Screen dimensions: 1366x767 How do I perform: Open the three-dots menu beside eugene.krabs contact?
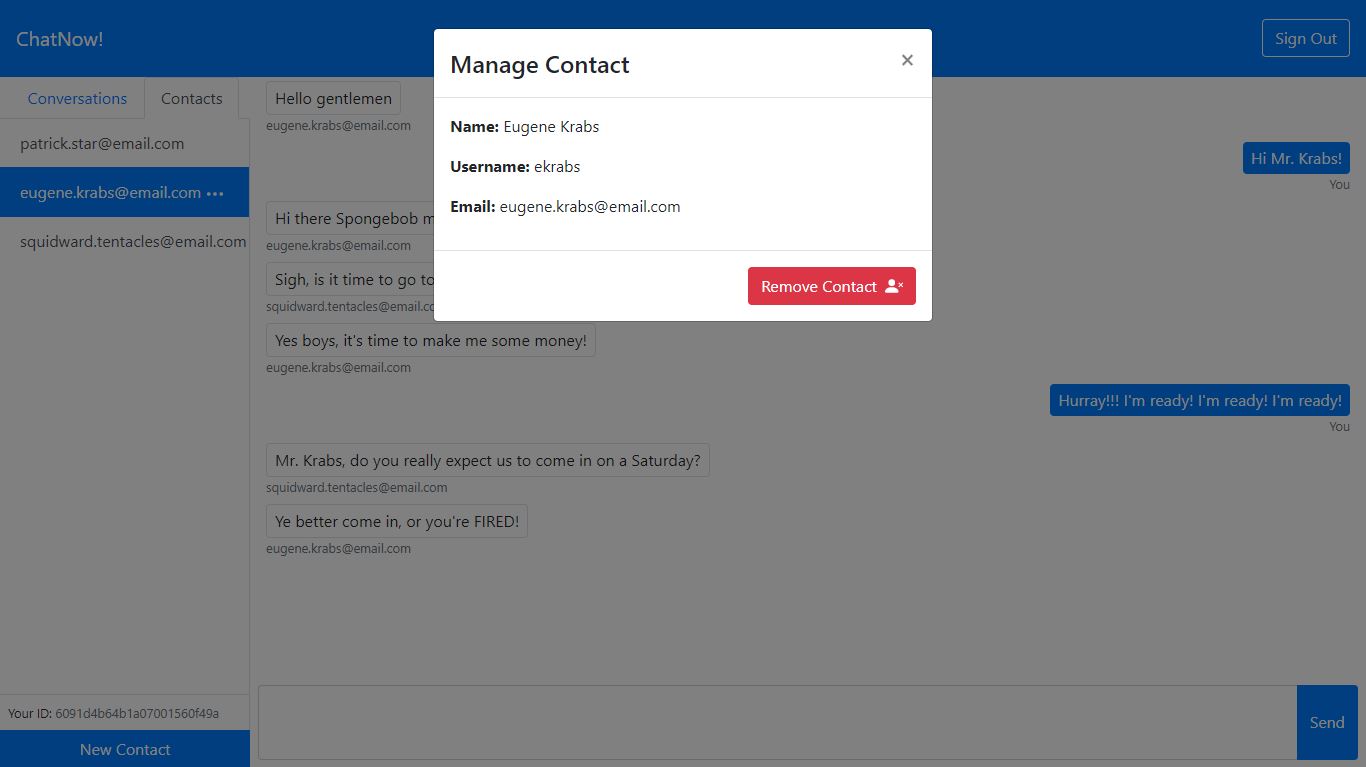pyautogui.click(x=215, y=193)
